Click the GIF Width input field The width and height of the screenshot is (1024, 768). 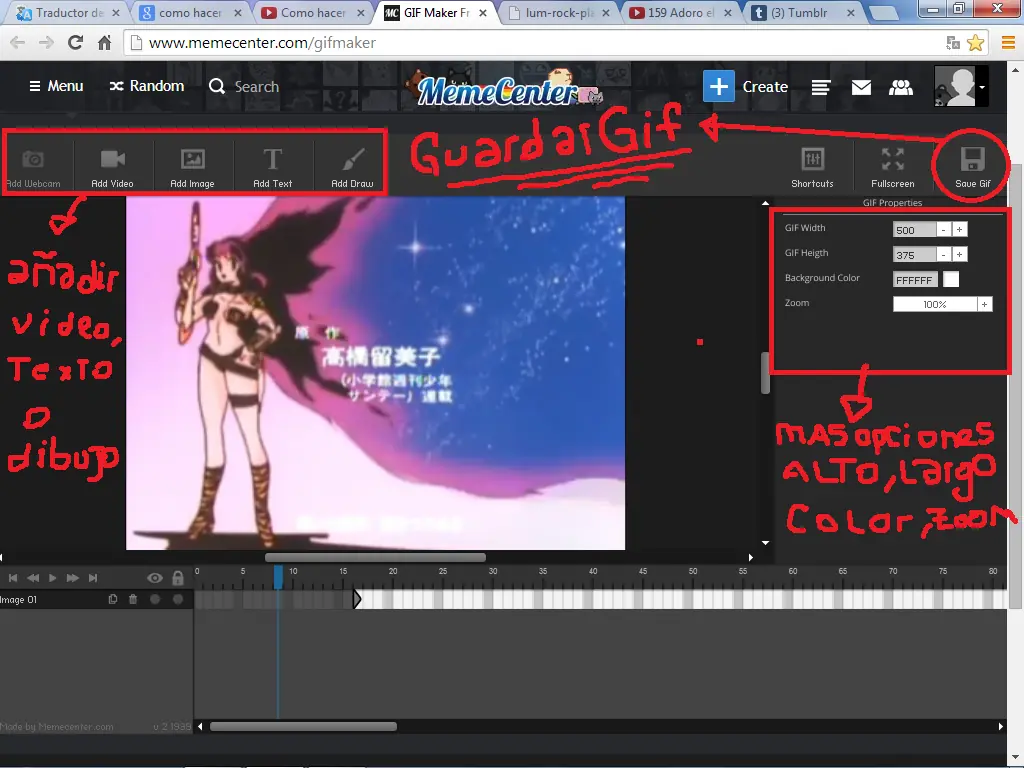914,229
